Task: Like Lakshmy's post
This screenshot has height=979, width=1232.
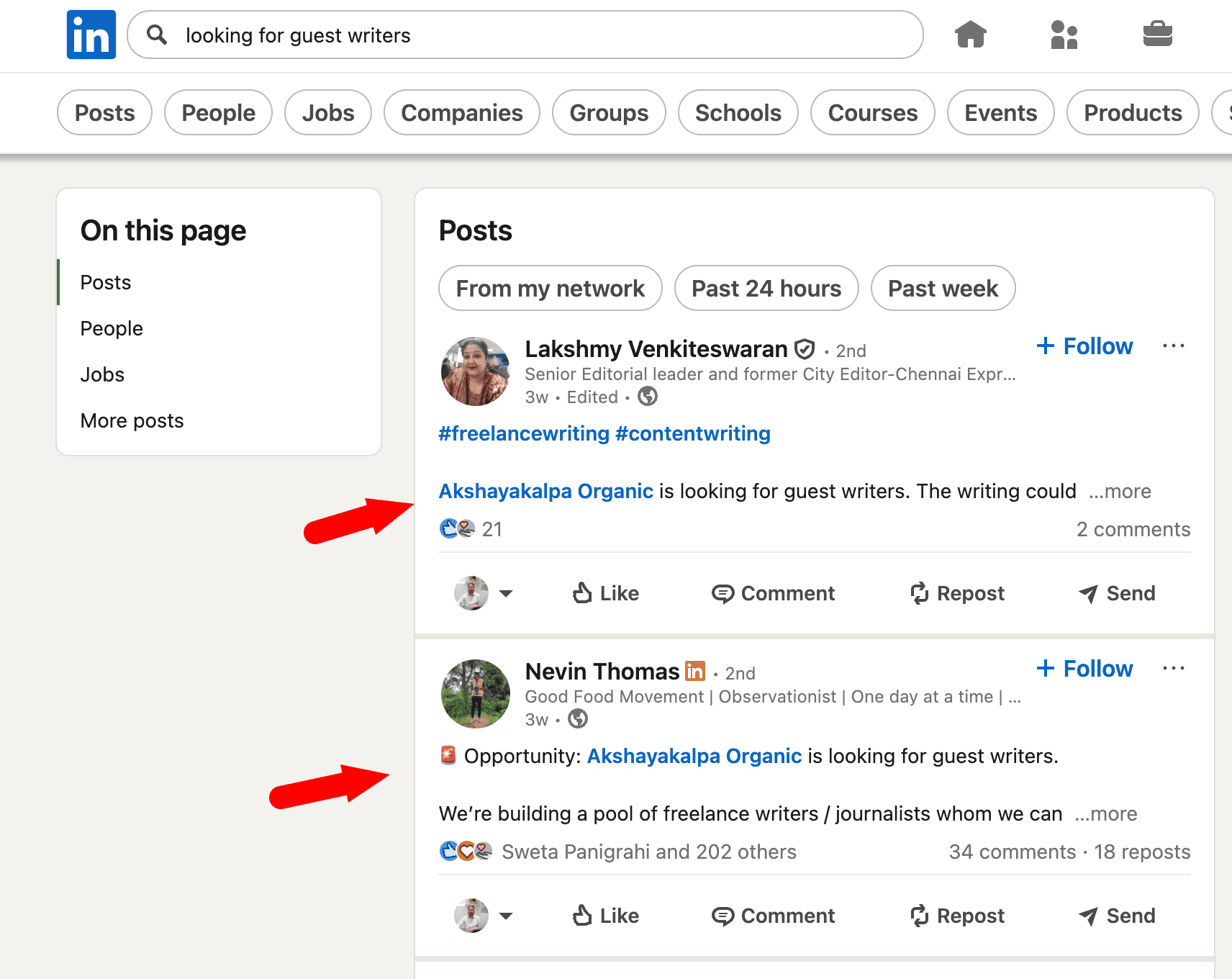Action: click(x=605, y=593)
